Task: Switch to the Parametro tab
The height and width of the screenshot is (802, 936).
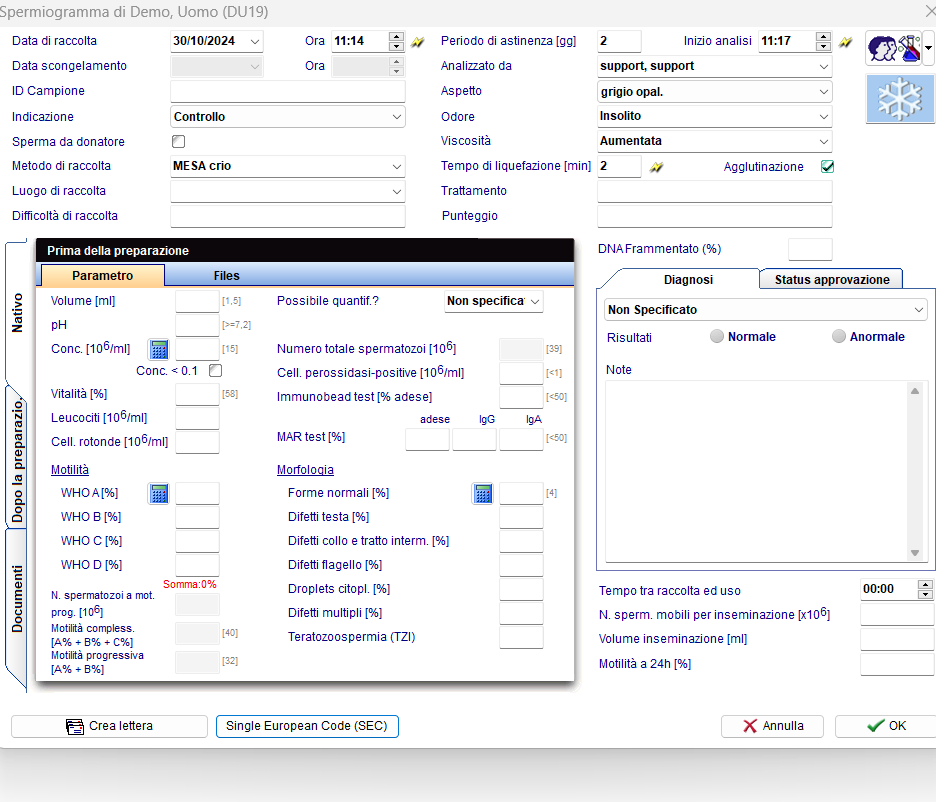Action: pos(103,276)
